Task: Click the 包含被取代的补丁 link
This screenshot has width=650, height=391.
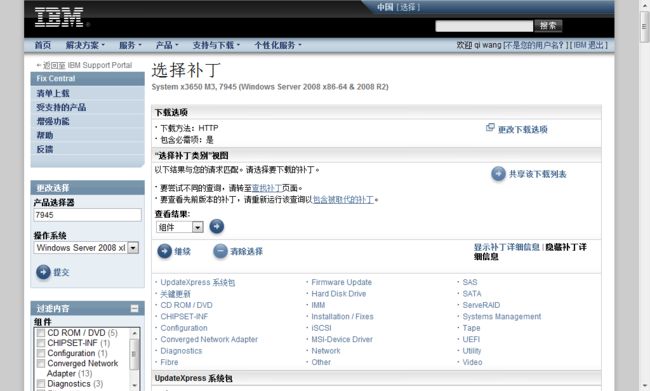Action: point(343,200)
